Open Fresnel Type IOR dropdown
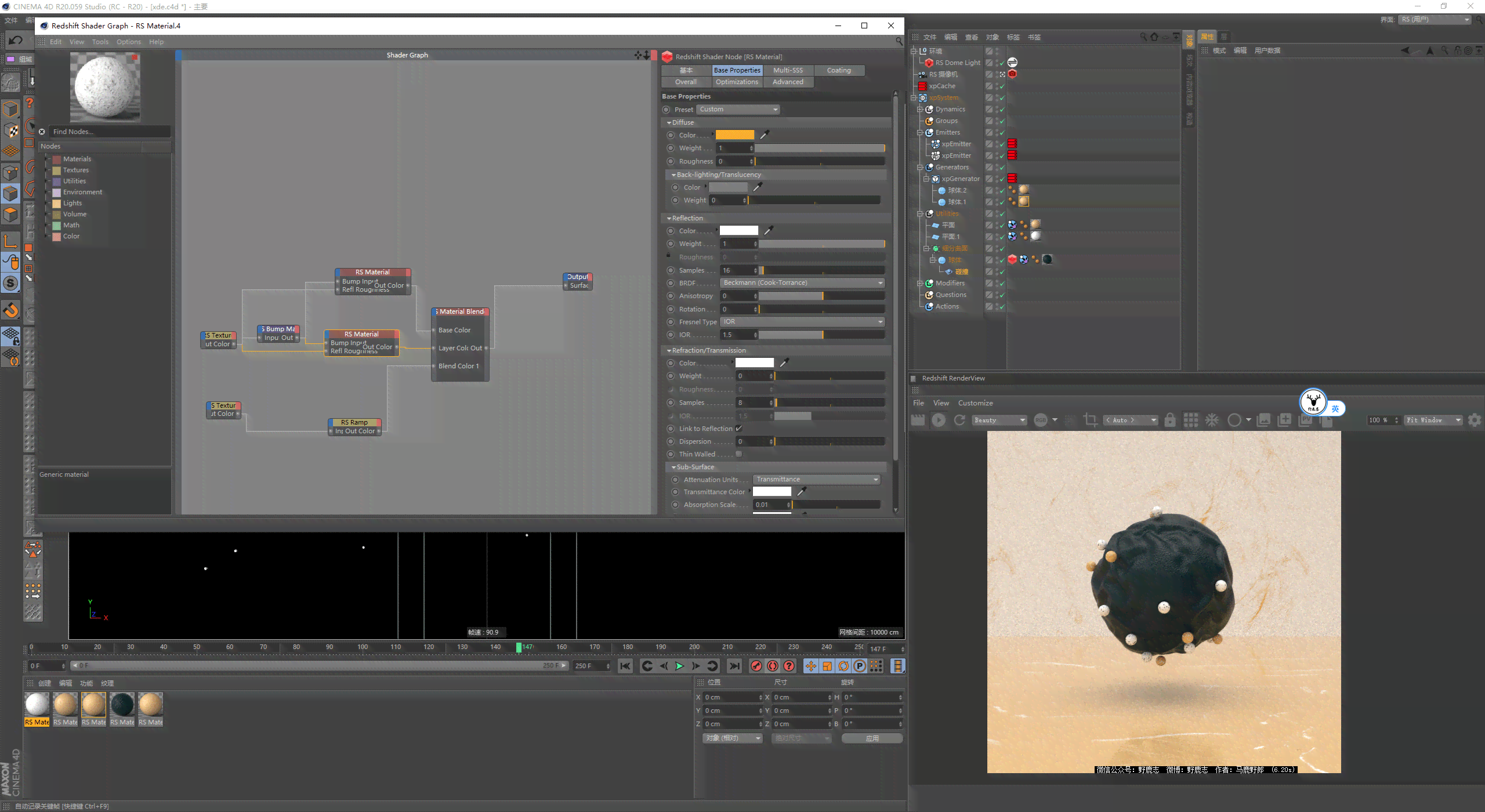This screenshot has width=1485, height=812. coord(800,321)
